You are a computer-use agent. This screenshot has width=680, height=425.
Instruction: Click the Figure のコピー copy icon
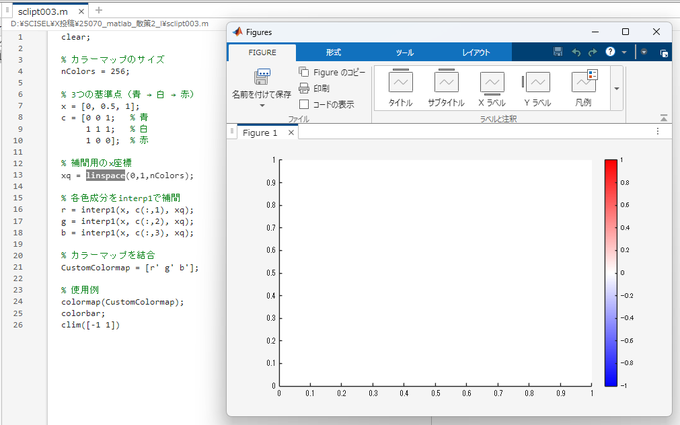[304, 72]
